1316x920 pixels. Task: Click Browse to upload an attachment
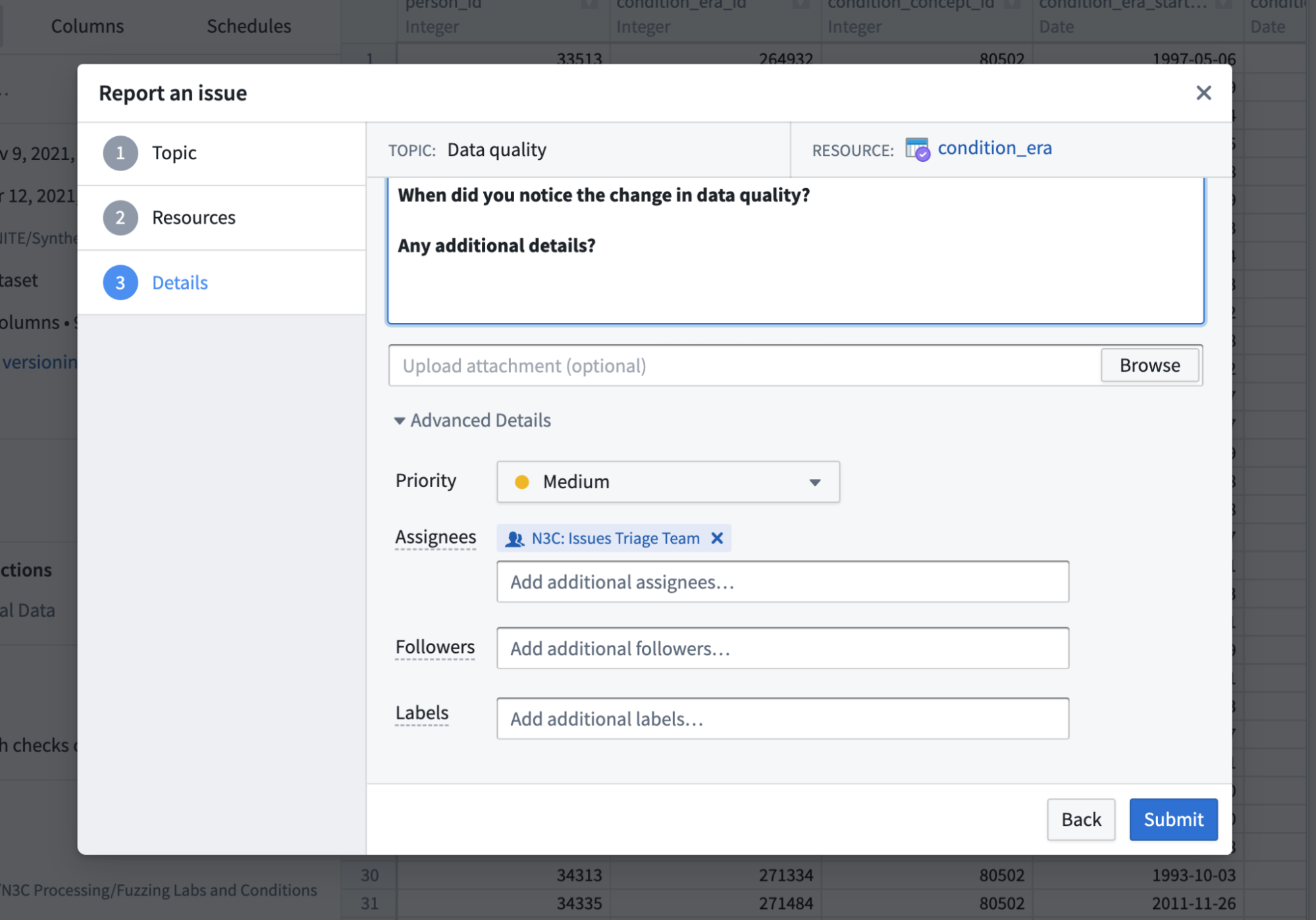1149,365
